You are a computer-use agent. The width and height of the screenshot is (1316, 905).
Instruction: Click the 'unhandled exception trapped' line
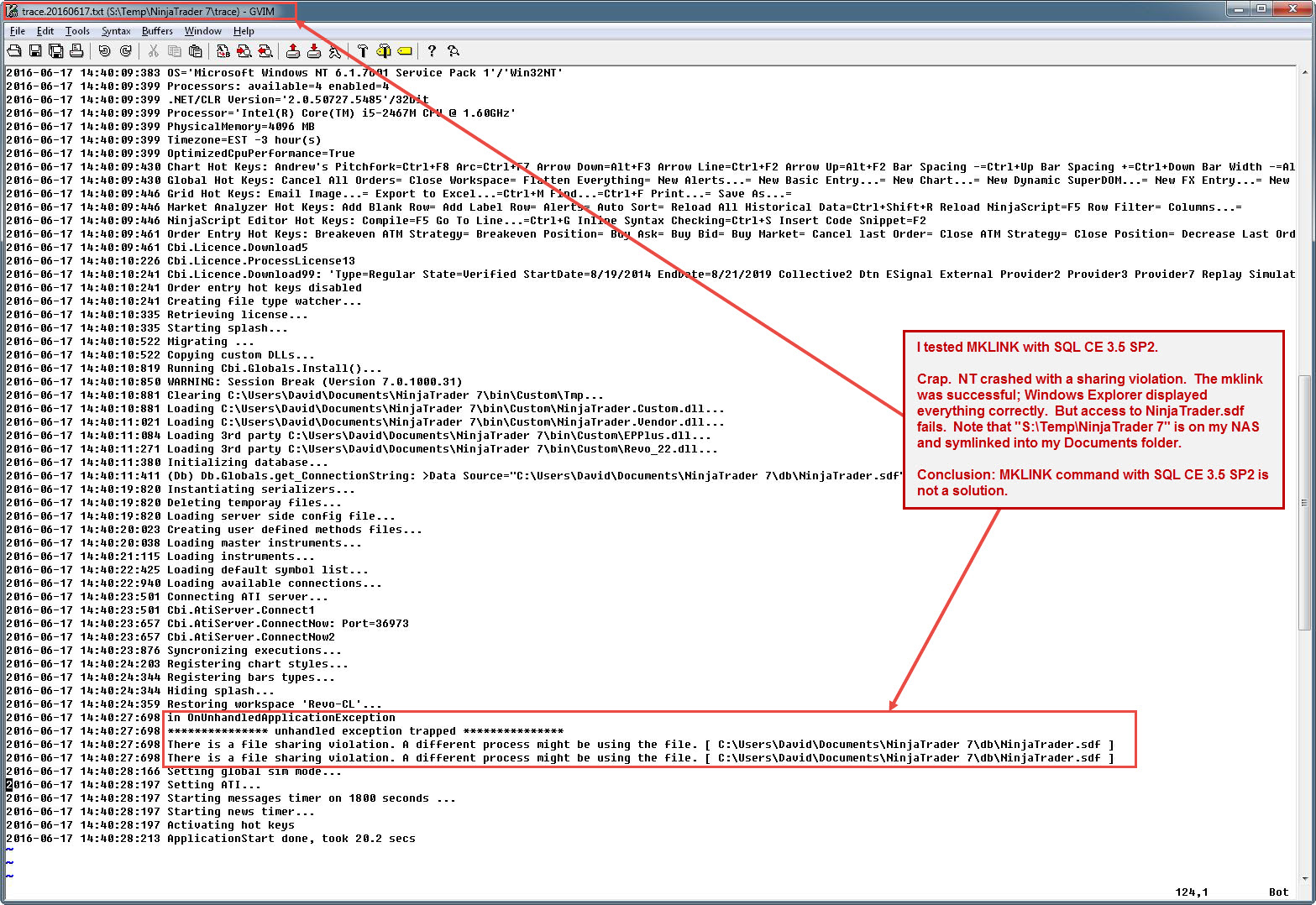285,731
